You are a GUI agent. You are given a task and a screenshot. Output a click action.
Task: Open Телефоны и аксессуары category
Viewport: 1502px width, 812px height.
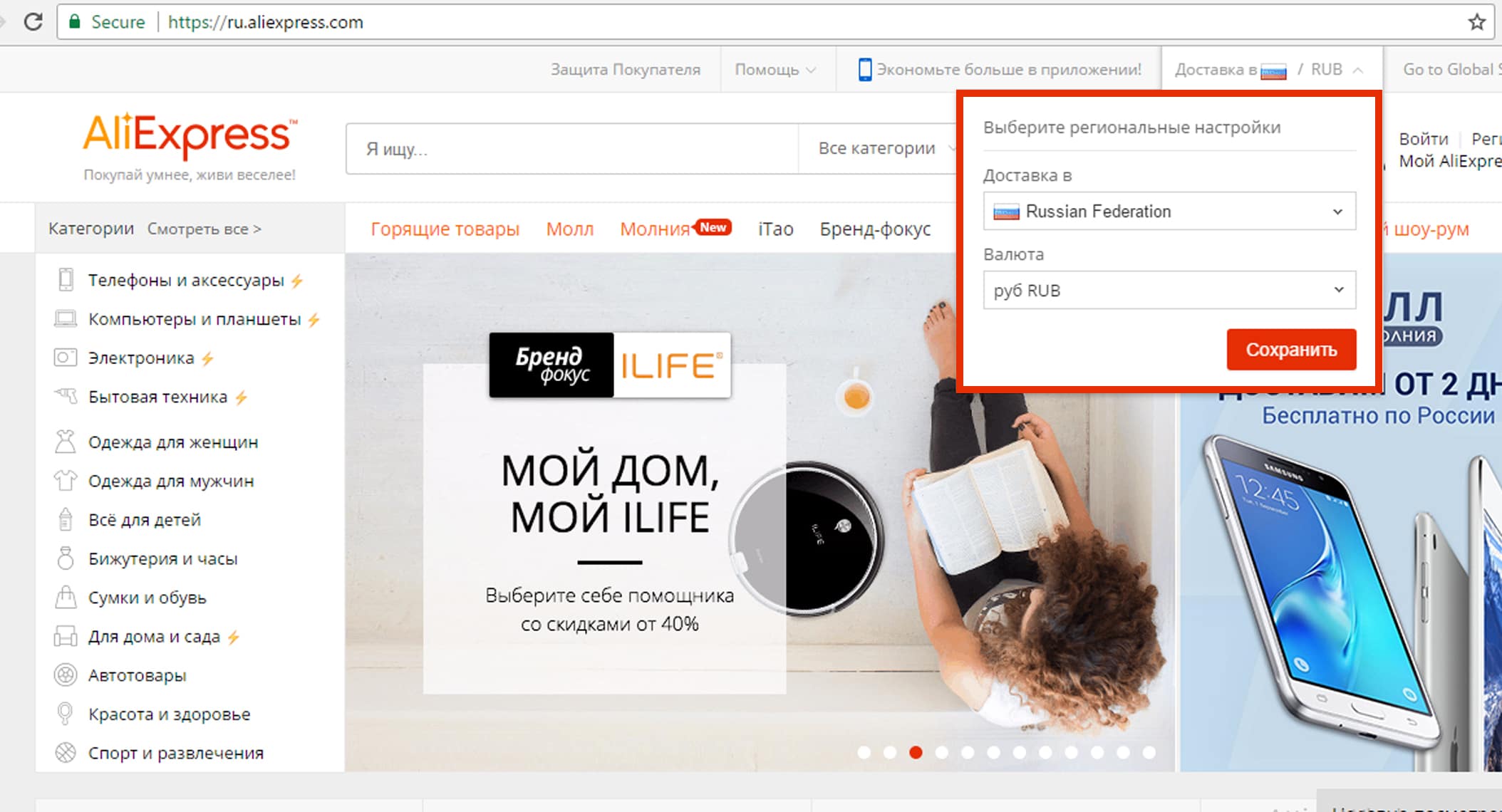coord(186,280)
